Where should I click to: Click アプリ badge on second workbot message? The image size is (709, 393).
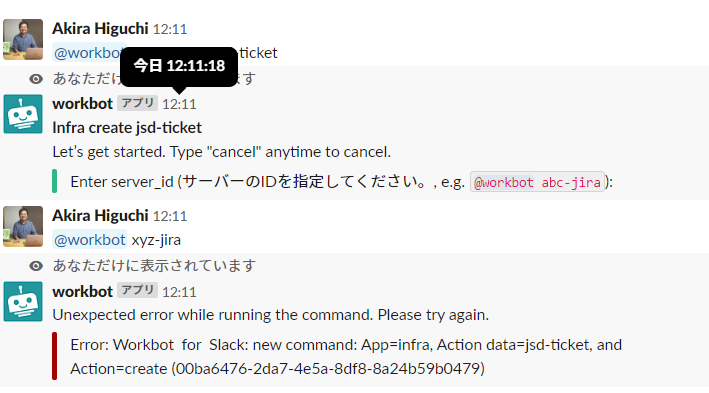click(137, 290)
